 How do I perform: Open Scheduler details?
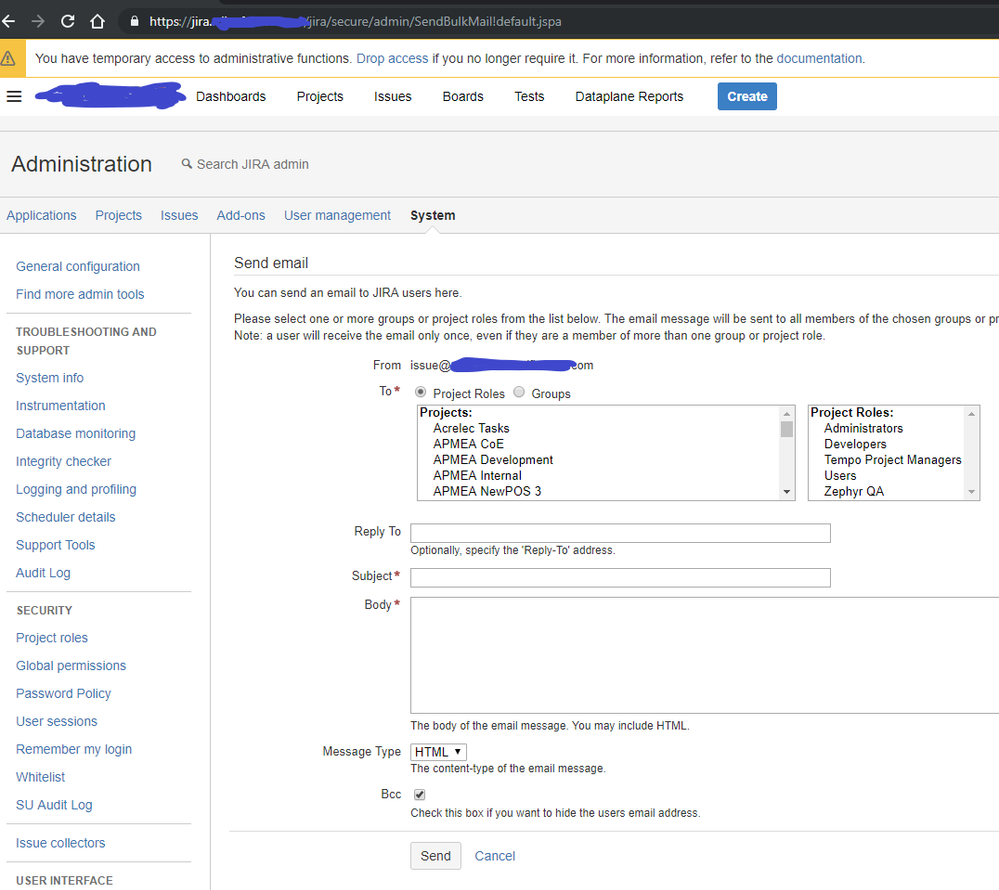(x=66, y=517)
